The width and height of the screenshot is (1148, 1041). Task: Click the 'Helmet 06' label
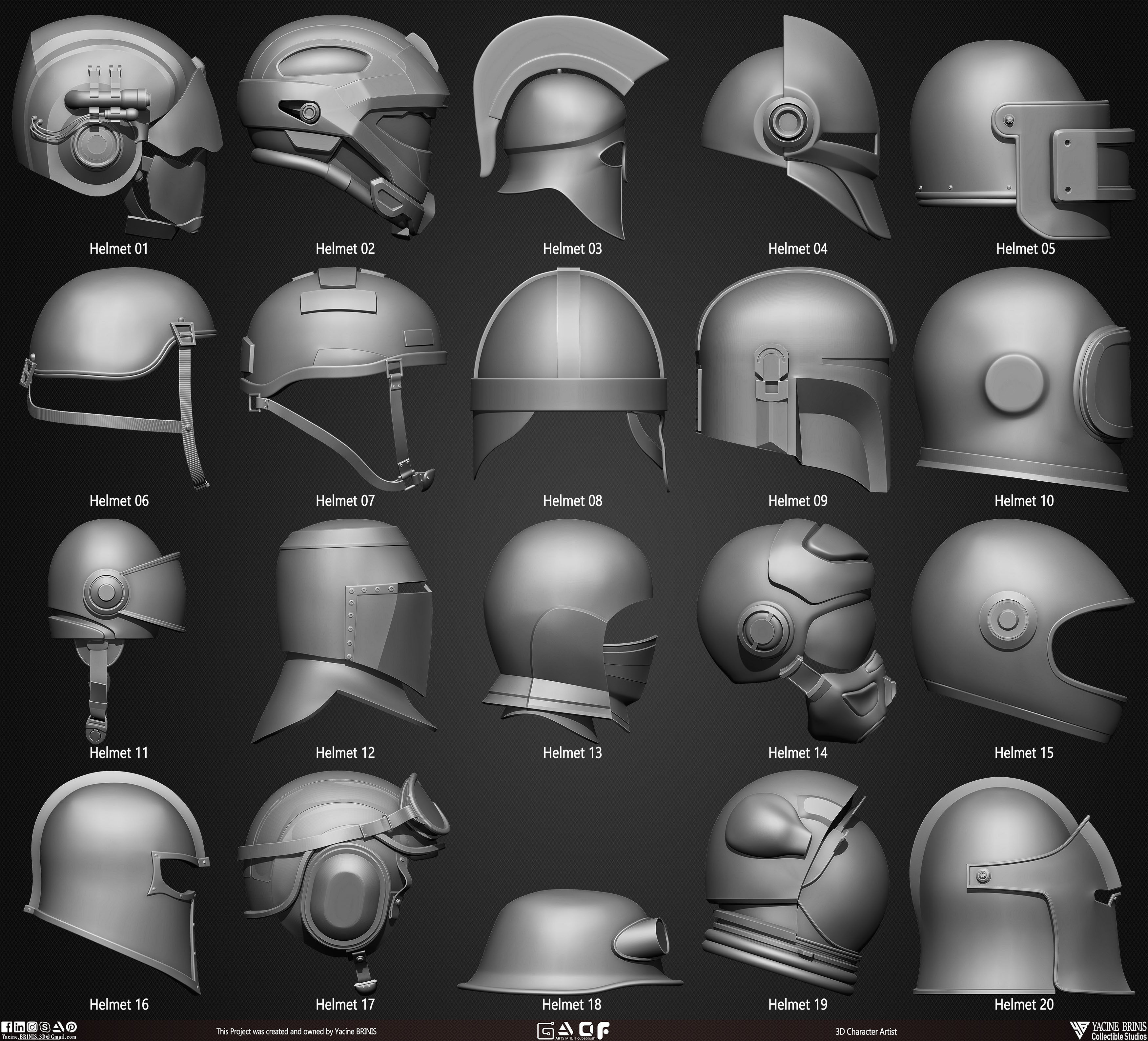pyautogui.click(x=119, y=501)
